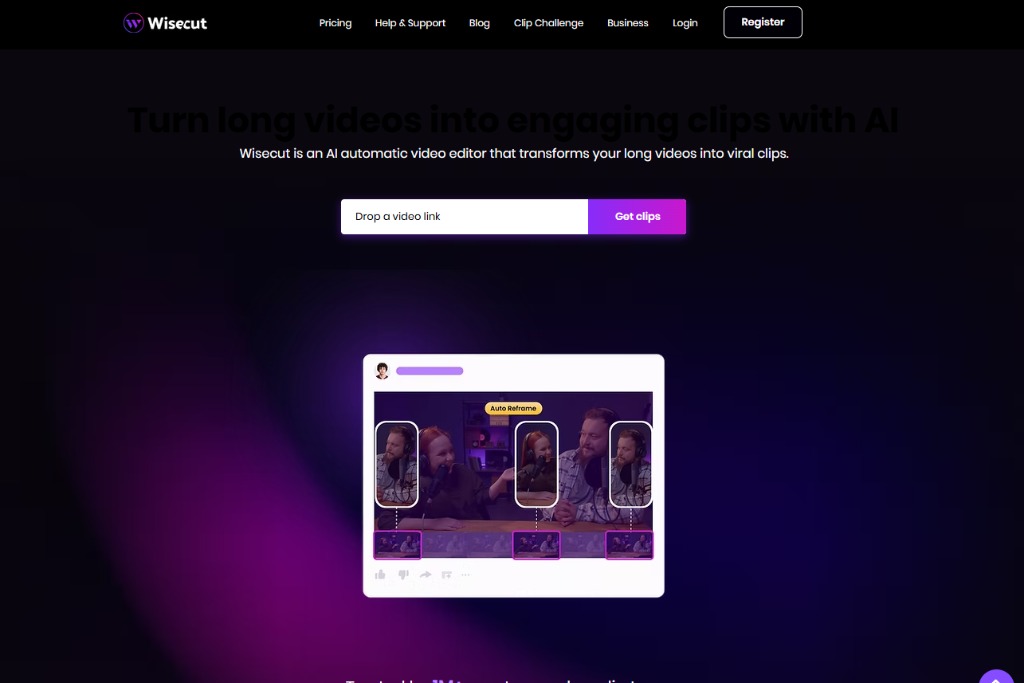
Task: Click the three-dot more options icon
Action: coord(466,575)
